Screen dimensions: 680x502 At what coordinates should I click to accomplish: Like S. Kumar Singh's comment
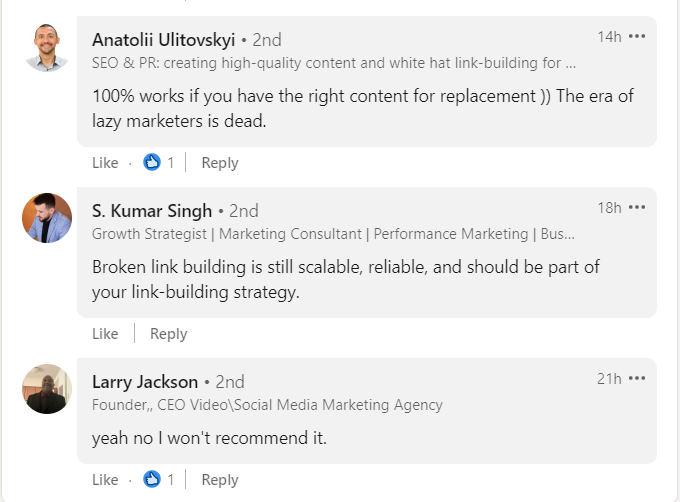[x=105, y=333]
